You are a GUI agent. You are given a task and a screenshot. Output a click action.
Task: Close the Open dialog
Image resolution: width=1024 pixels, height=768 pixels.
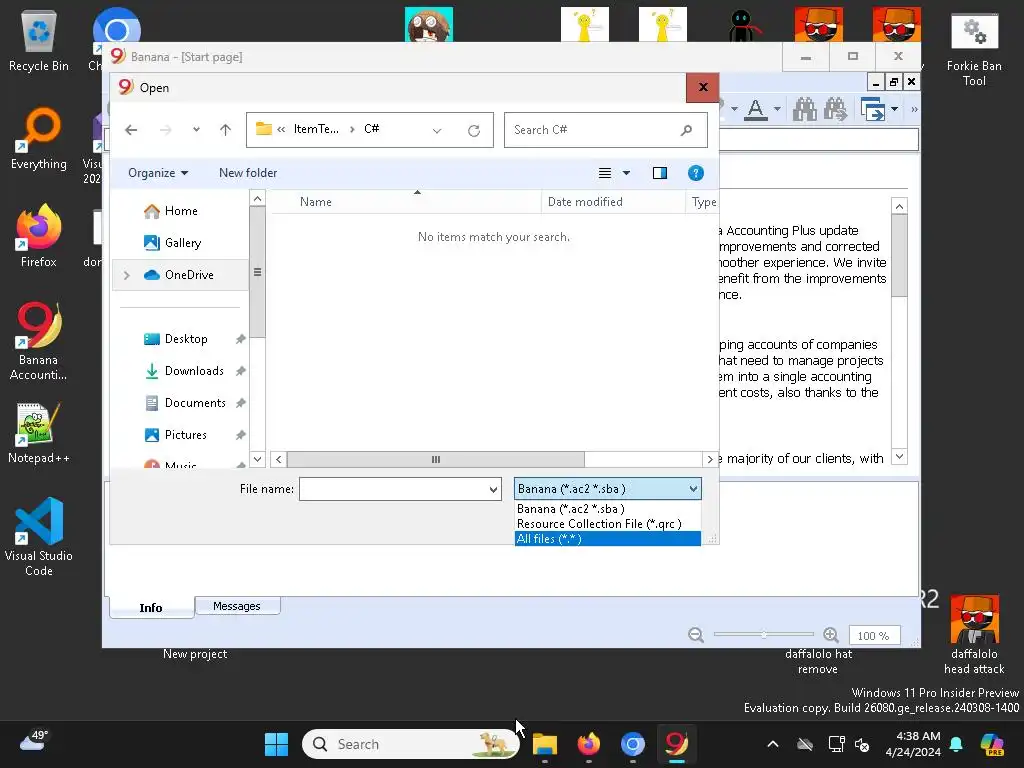tap(703, 88)
